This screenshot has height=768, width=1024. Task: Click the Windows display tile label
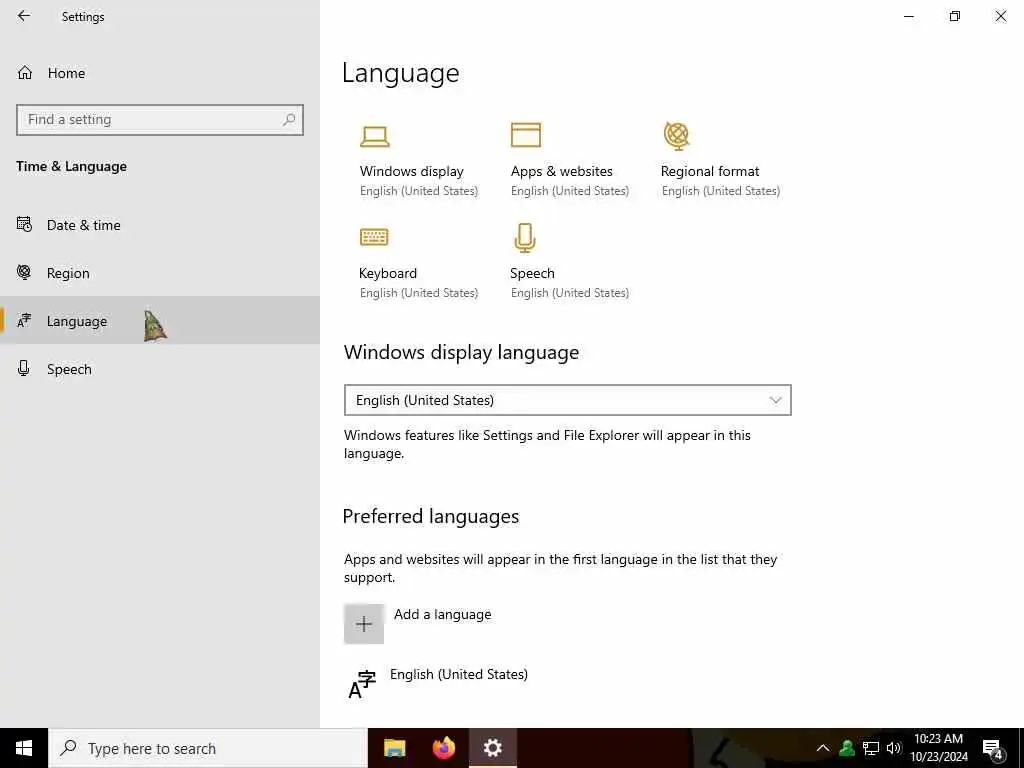411,171
